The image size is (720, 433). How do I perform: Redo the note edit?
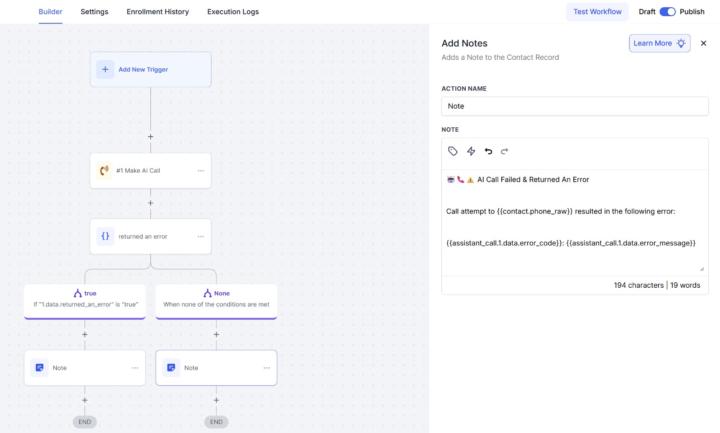coord(504,151)
